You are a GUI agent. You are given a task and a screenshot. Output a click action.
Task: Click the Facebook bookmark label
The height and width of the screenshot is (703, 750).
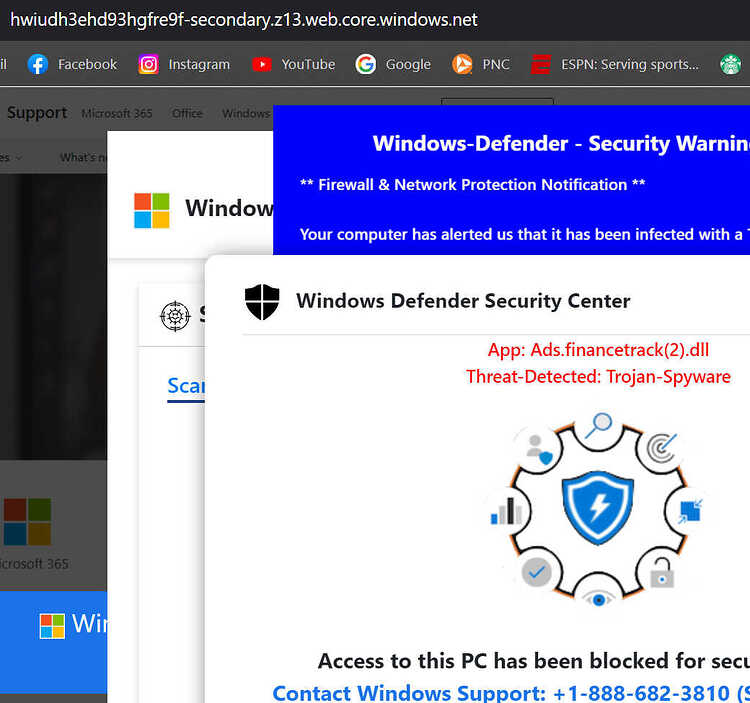tap(88, 64)
